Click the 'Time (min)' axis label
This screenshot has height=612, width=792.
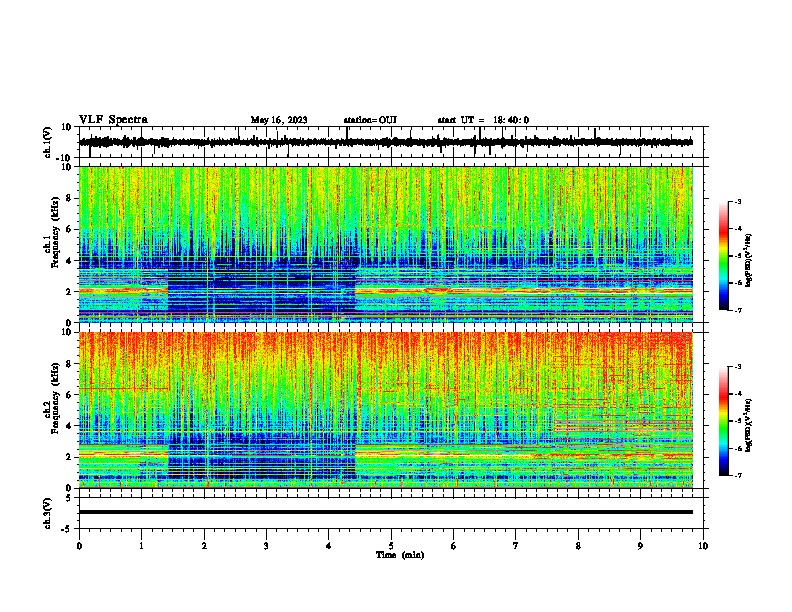[400, 555]
